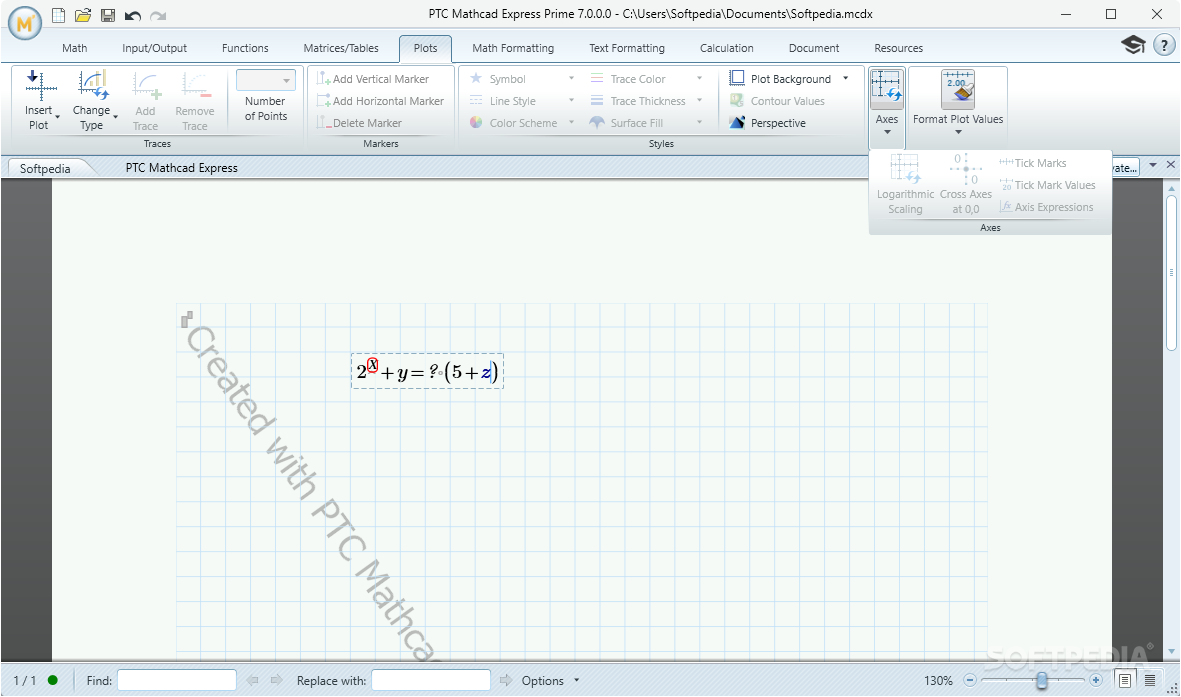Open the Resources ribbon tab

(899, 48)
